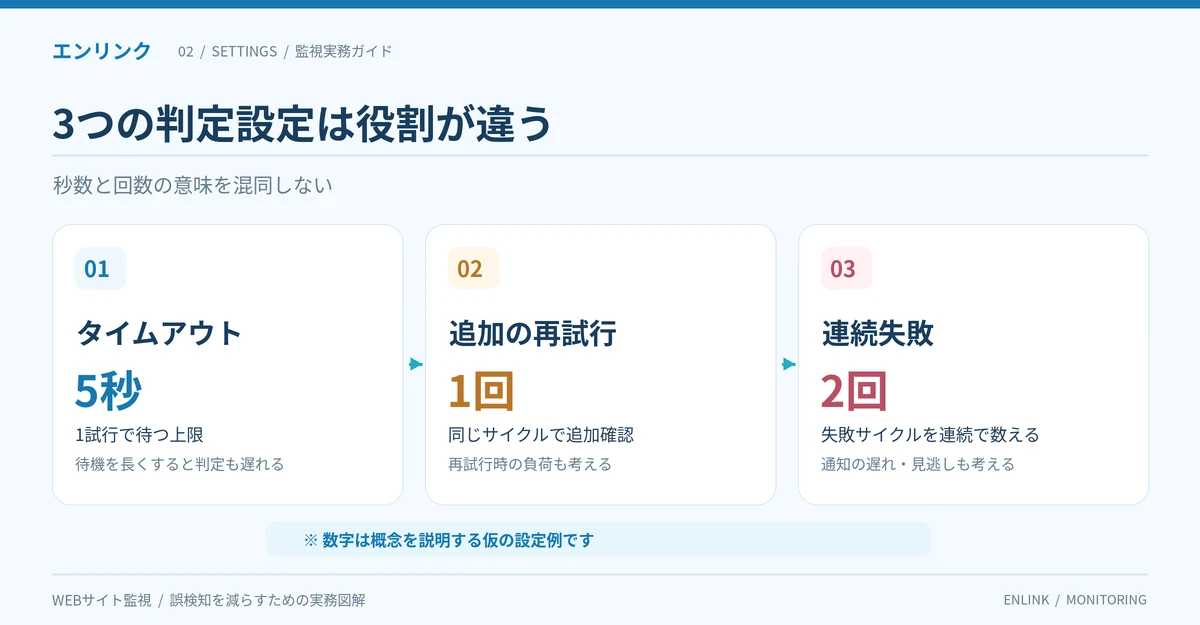Click footer label ENLINK / MONITORING

pos(1075,600)
